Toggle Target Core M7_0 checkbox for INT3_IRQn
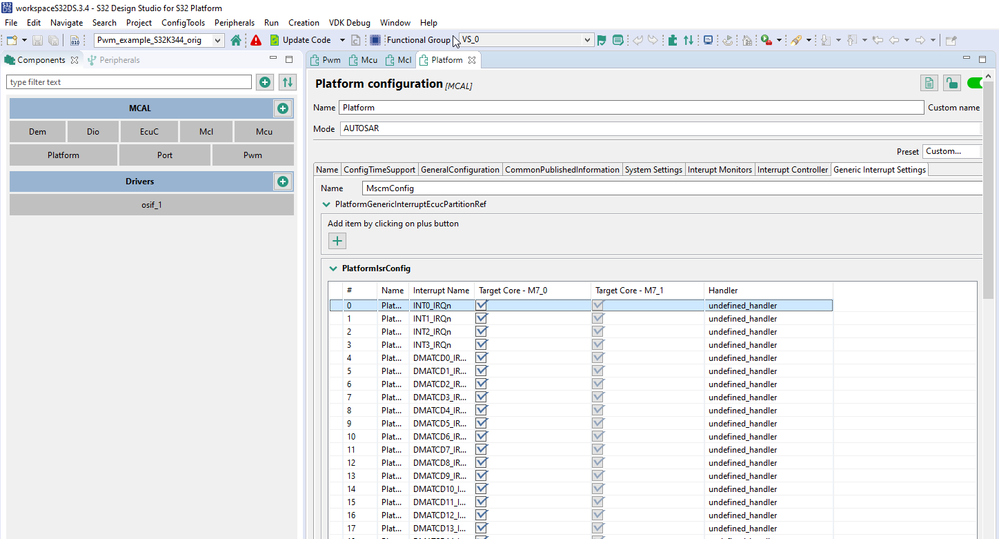 coord(481,345)
